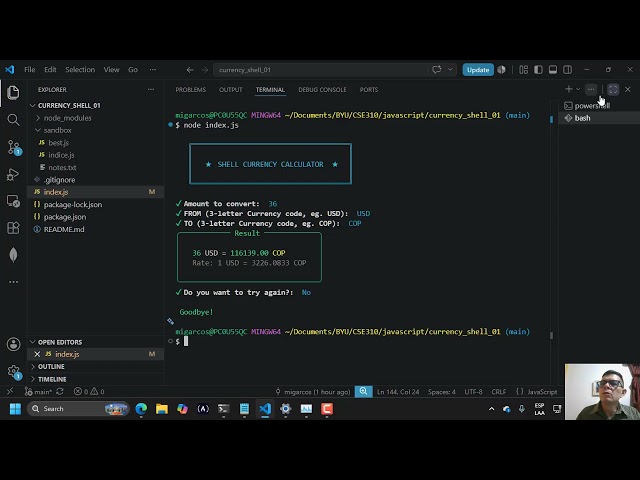Open the Remote Explorer view
Screen dimensions: 640x480
coord(13,201)
